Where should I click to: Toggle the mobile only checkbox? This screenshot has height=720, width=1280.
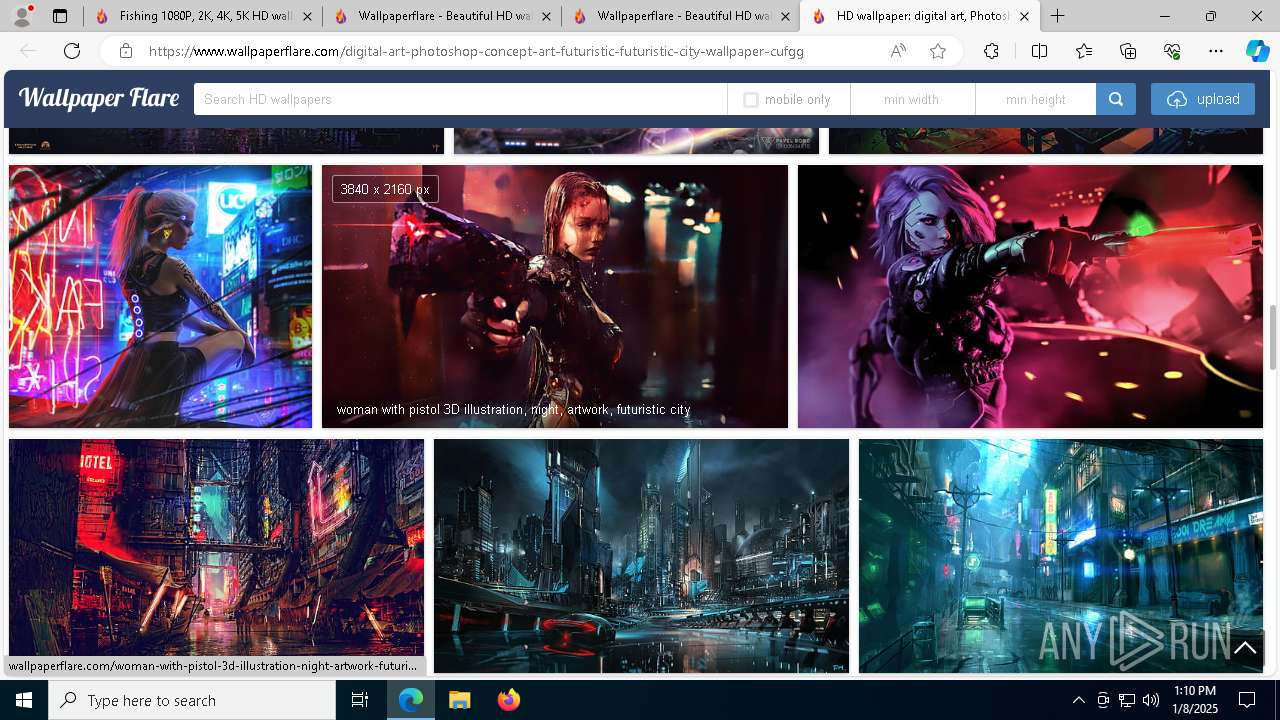[x=751, y=100]
